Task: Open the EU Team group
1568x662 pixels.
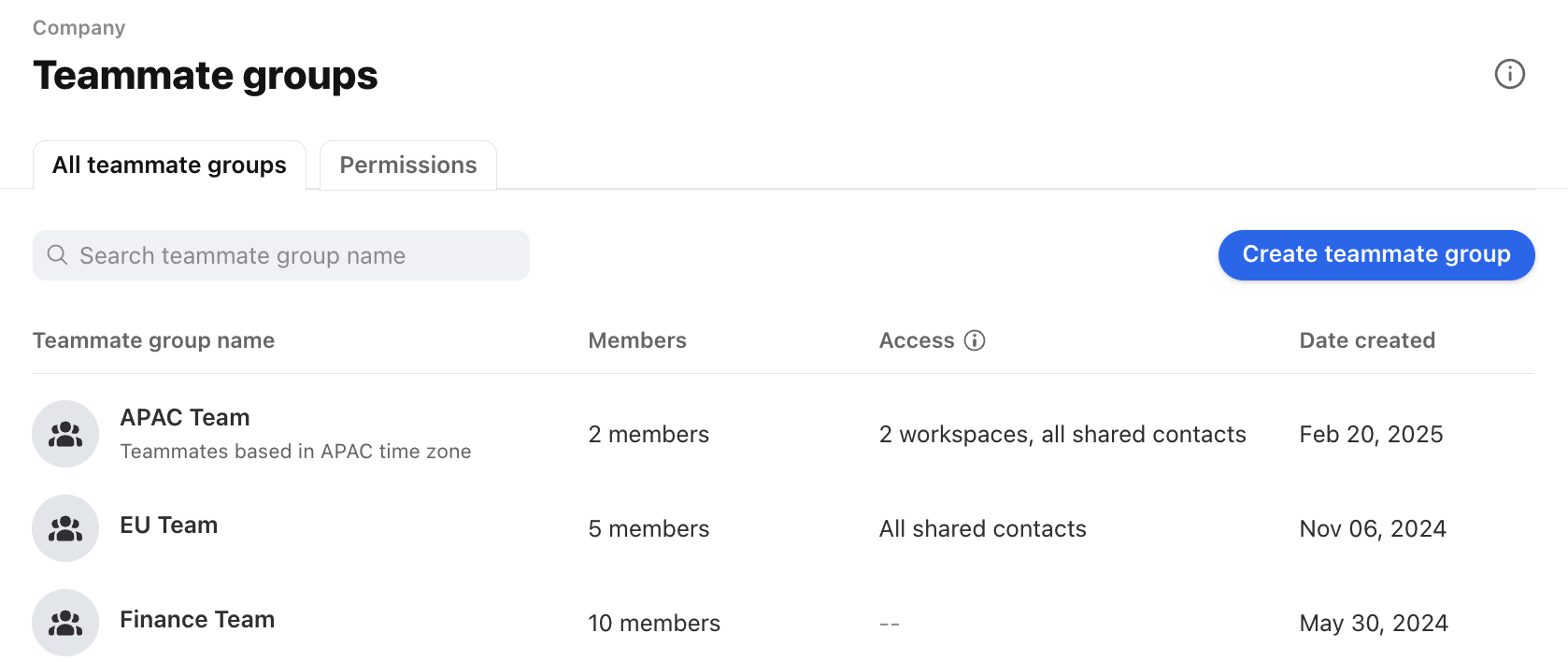Action: click(169, 525)
